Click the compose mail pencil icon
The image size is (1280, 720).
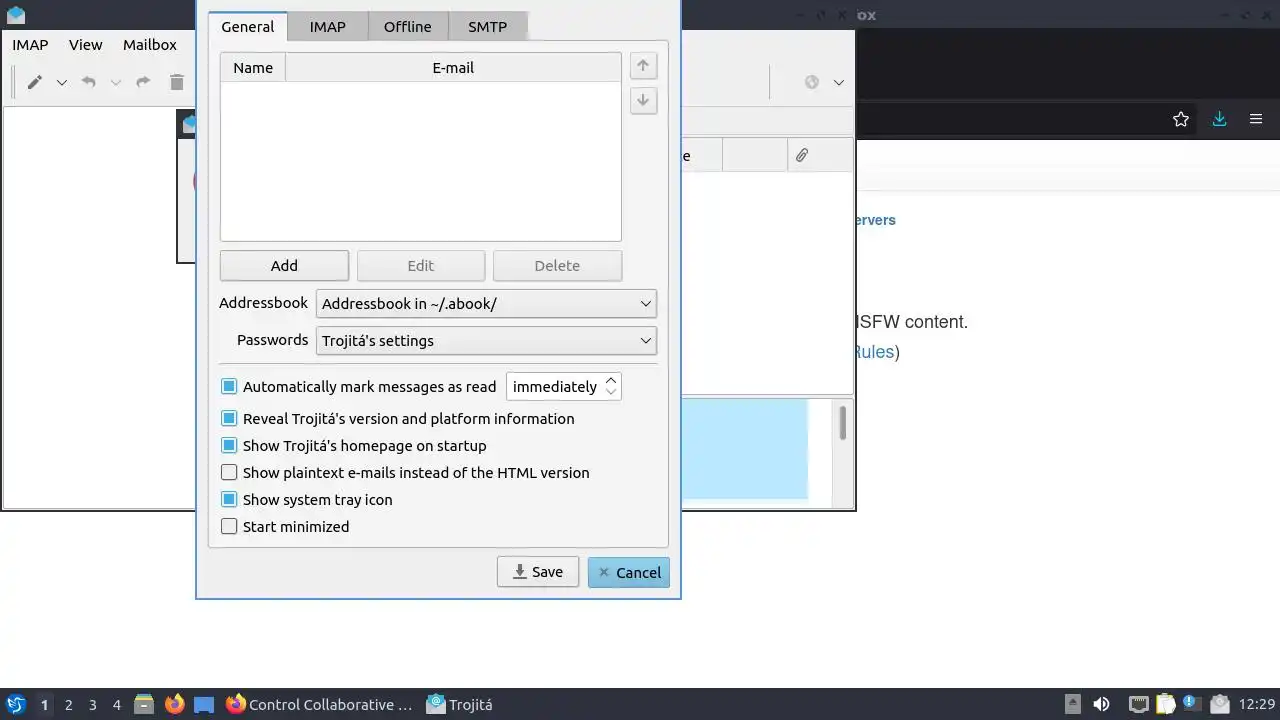(35, 82)
